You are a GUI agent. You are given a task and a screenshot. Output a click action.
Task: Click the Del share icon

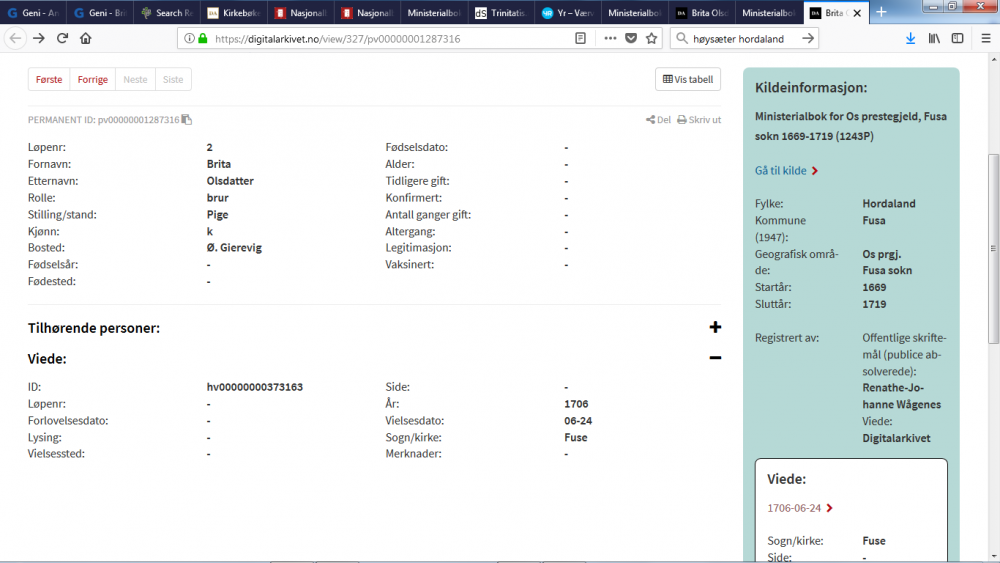click(658, 120)
